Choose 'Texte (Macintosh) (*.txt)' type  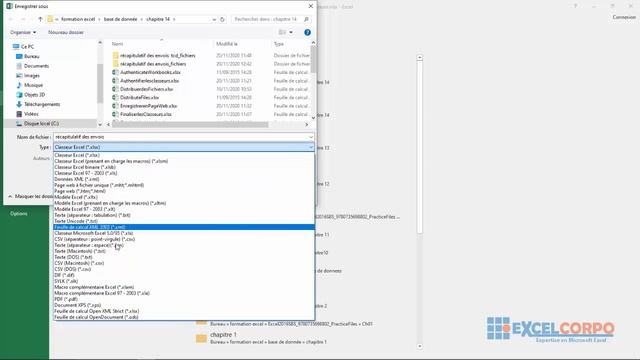tap(184, 251)
